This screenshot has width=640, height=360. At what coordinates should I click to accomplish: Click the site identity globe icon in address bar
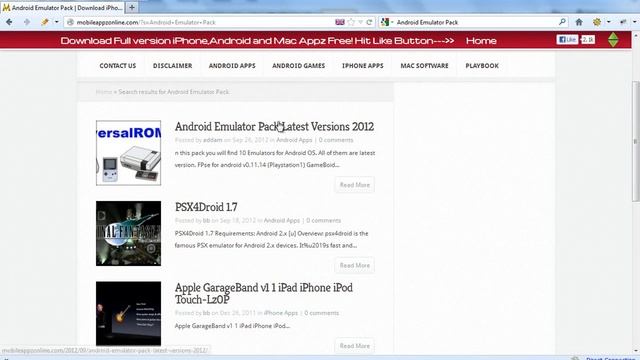70,22
